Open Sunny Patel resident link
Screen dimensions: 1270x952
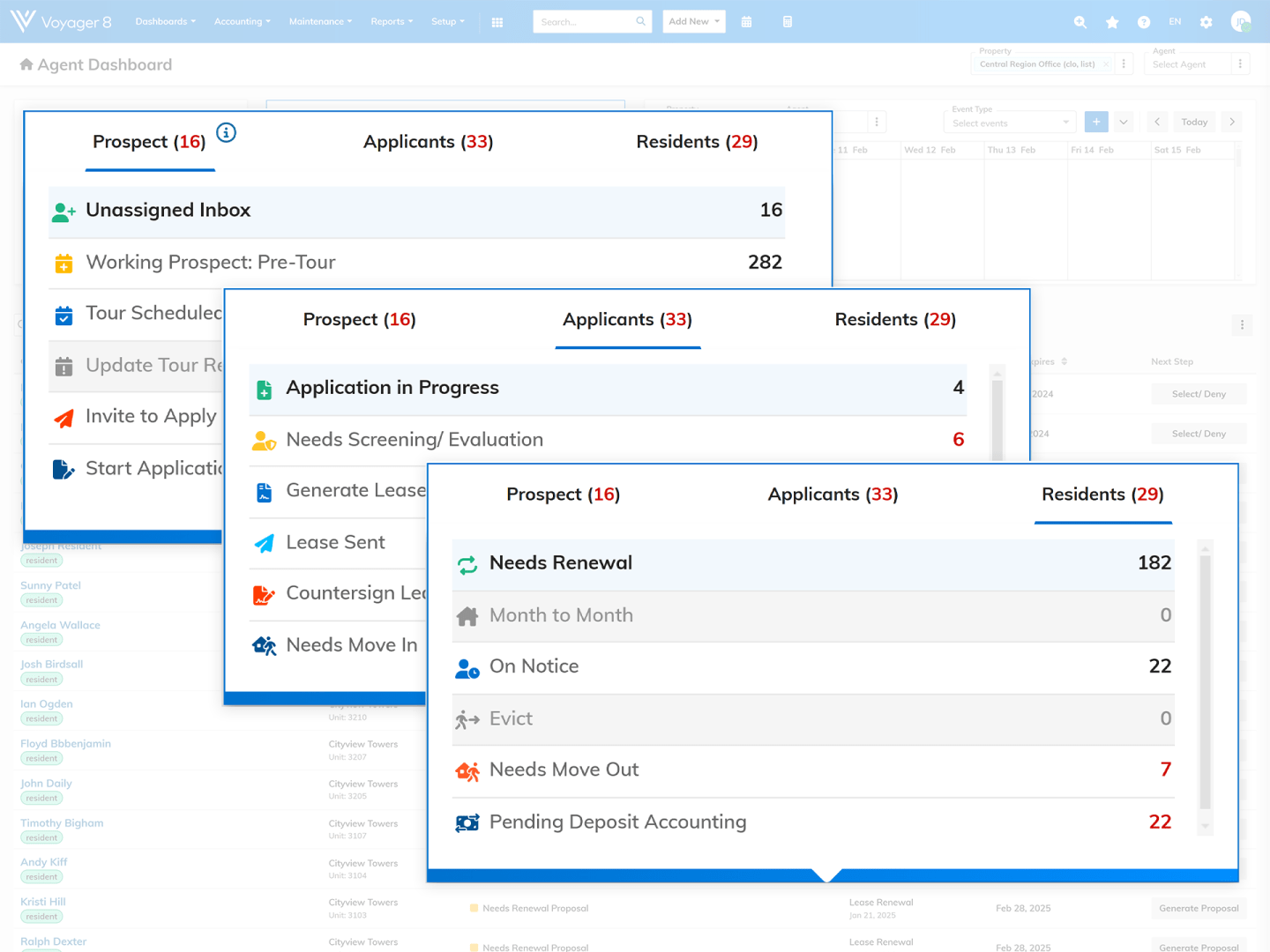pyautogui.click(x=51, y=585)
